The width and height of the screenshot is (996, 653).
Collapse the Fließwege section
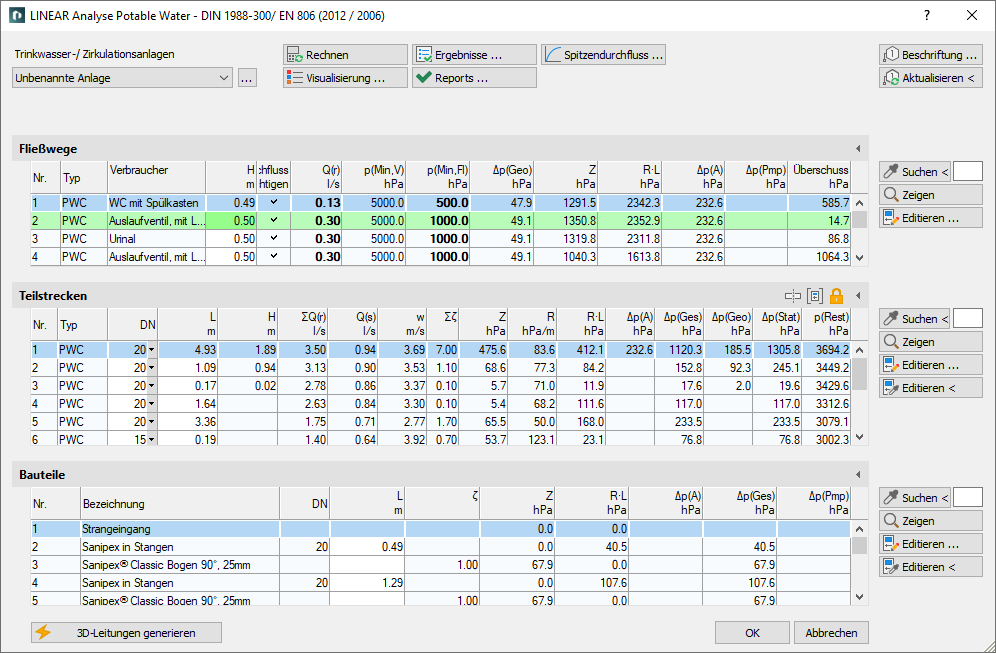pyautogui.click(x=858, y=149)
